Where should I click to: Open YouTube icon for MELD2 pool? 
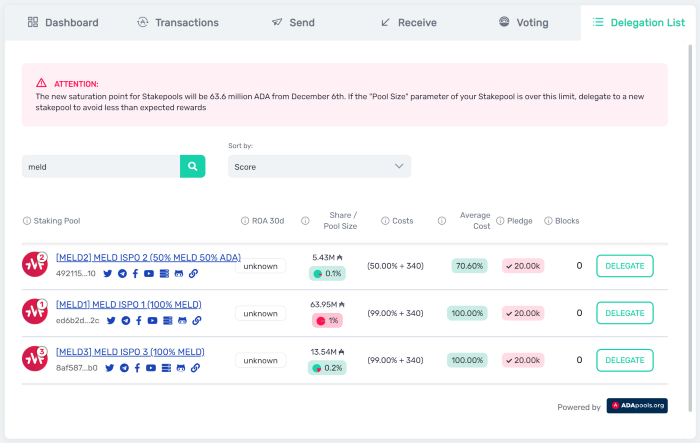coord(149,273)
